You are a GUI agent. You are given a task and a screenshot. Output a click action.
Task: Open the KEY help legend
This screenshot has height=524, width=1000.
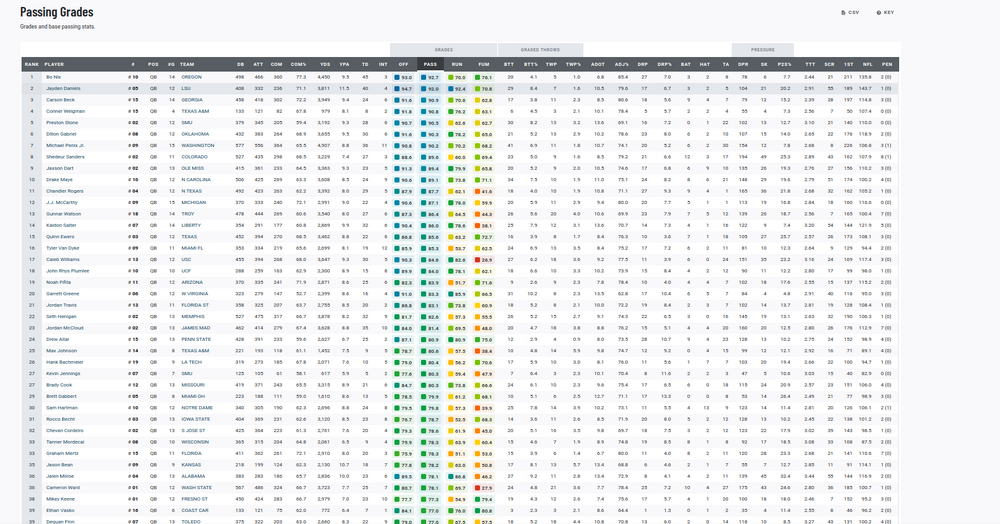coord(885,12)
